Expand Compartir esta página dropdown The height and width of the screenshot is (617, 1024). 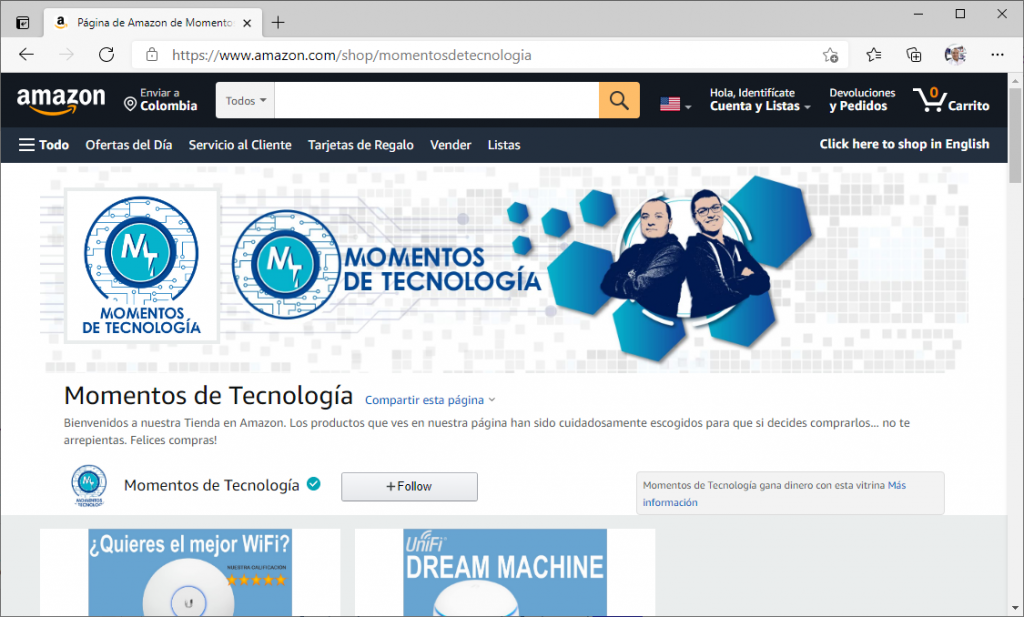[x=430, y=400]
